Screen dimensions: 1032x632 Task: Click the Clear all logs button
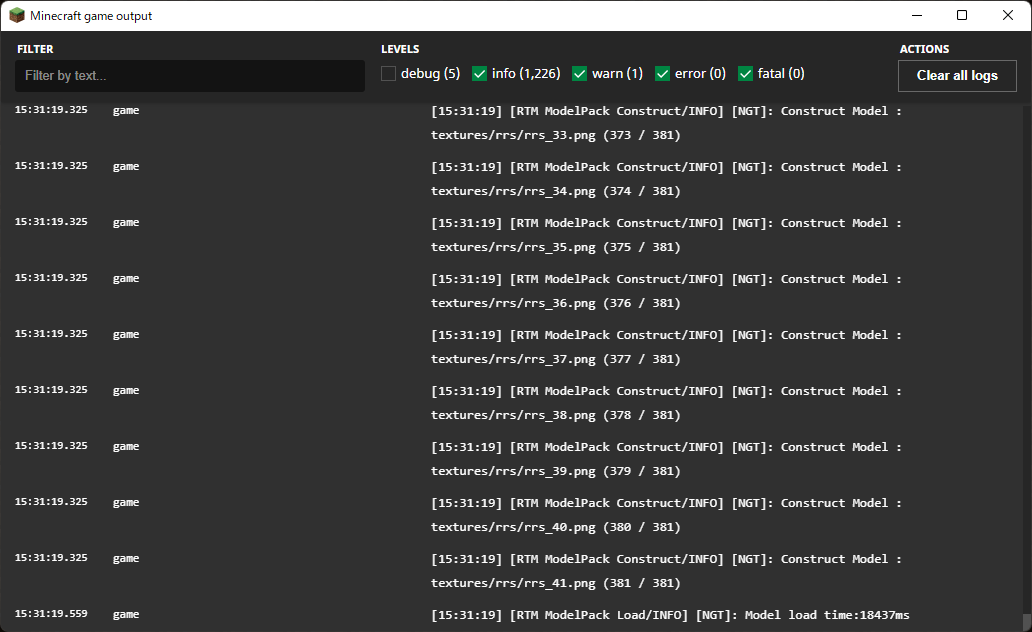[957, 76]
